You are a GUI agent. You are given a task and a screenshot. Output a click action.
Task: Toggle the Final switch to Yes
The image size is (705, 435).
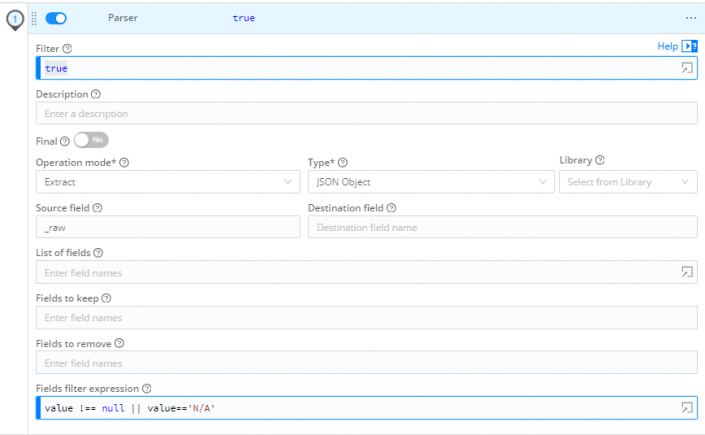(x=90, y=141)
